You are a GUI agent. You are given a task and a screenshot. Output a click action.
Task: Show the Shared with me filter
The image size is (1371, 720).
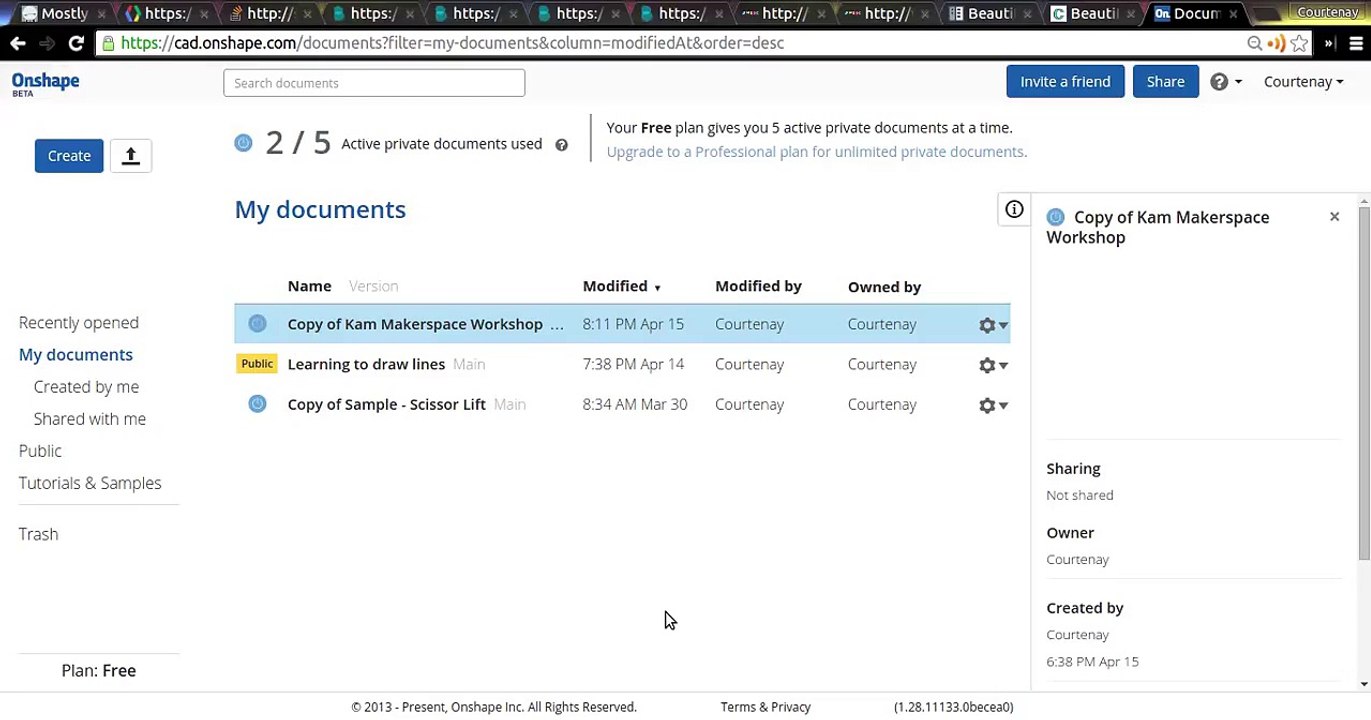tap(90, 418)
